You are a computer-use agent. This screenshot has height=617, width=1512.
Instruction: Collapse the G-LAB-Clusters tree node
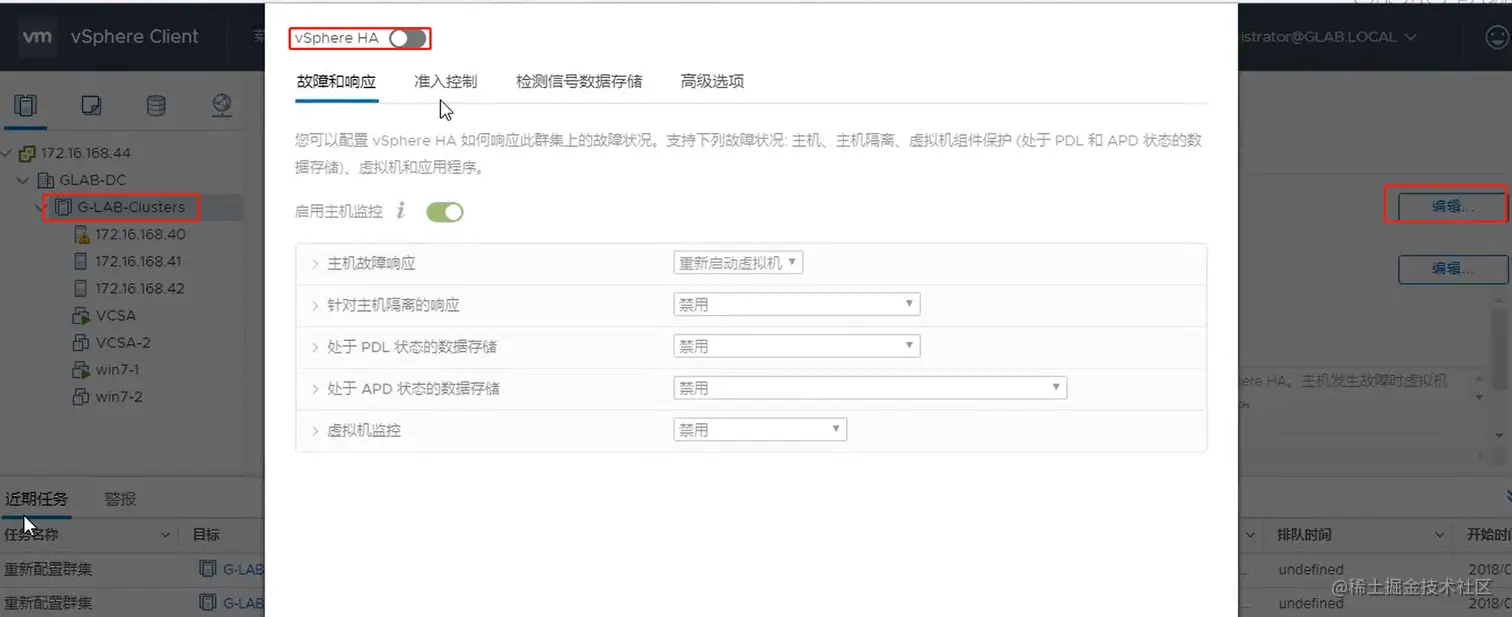click(40, 207)
